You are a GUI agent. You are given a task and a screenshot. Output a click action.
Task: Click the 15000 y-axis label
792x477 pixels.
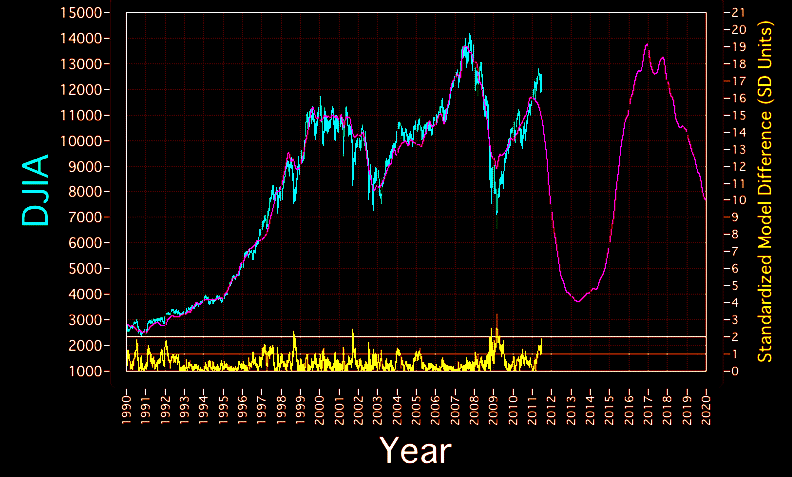(81, 13)
